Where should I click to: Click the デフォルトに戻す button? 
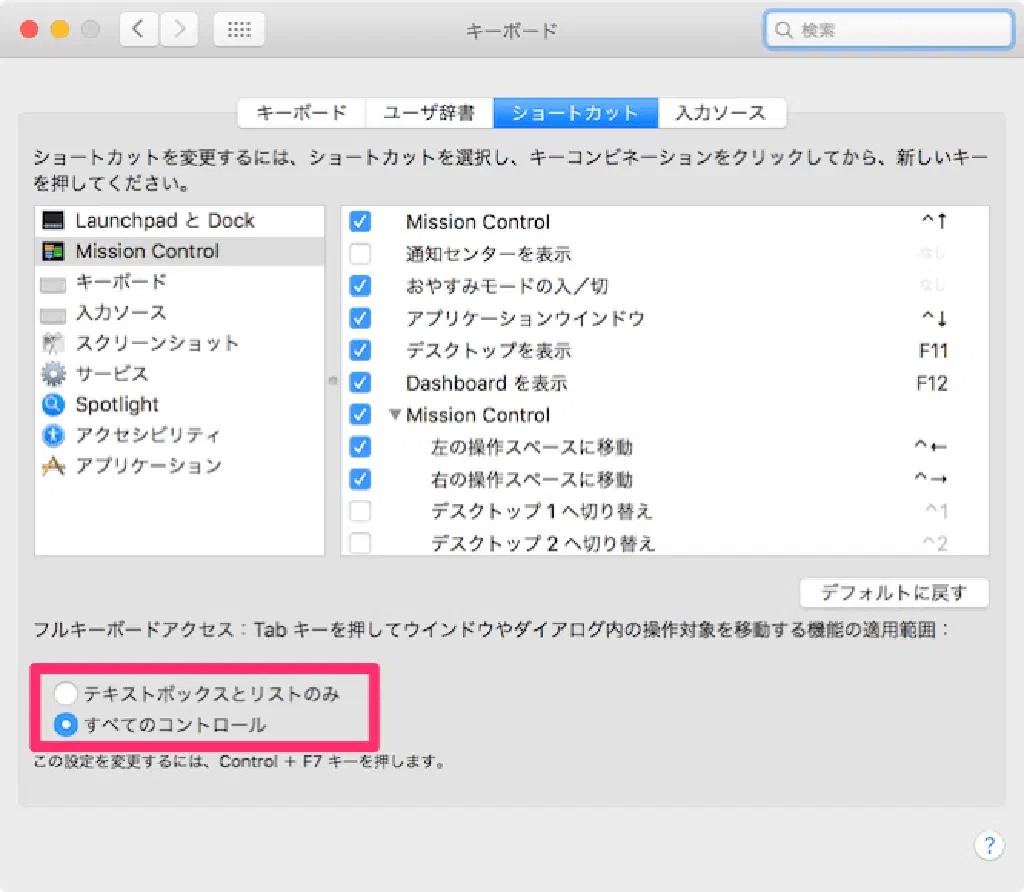pyautogui.click(x=894, y=593)
